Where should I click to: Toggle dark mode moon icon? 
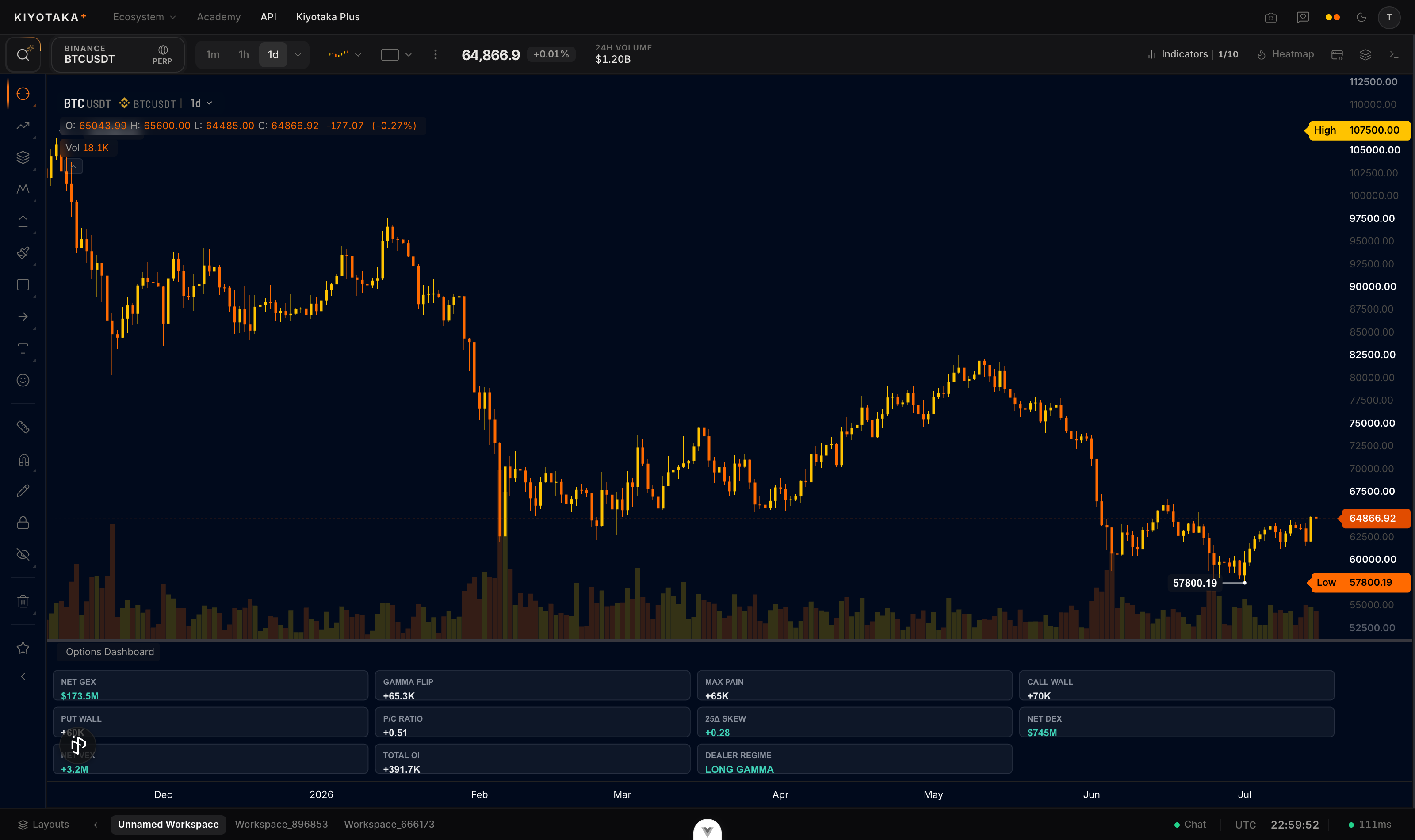(1361, 18)
